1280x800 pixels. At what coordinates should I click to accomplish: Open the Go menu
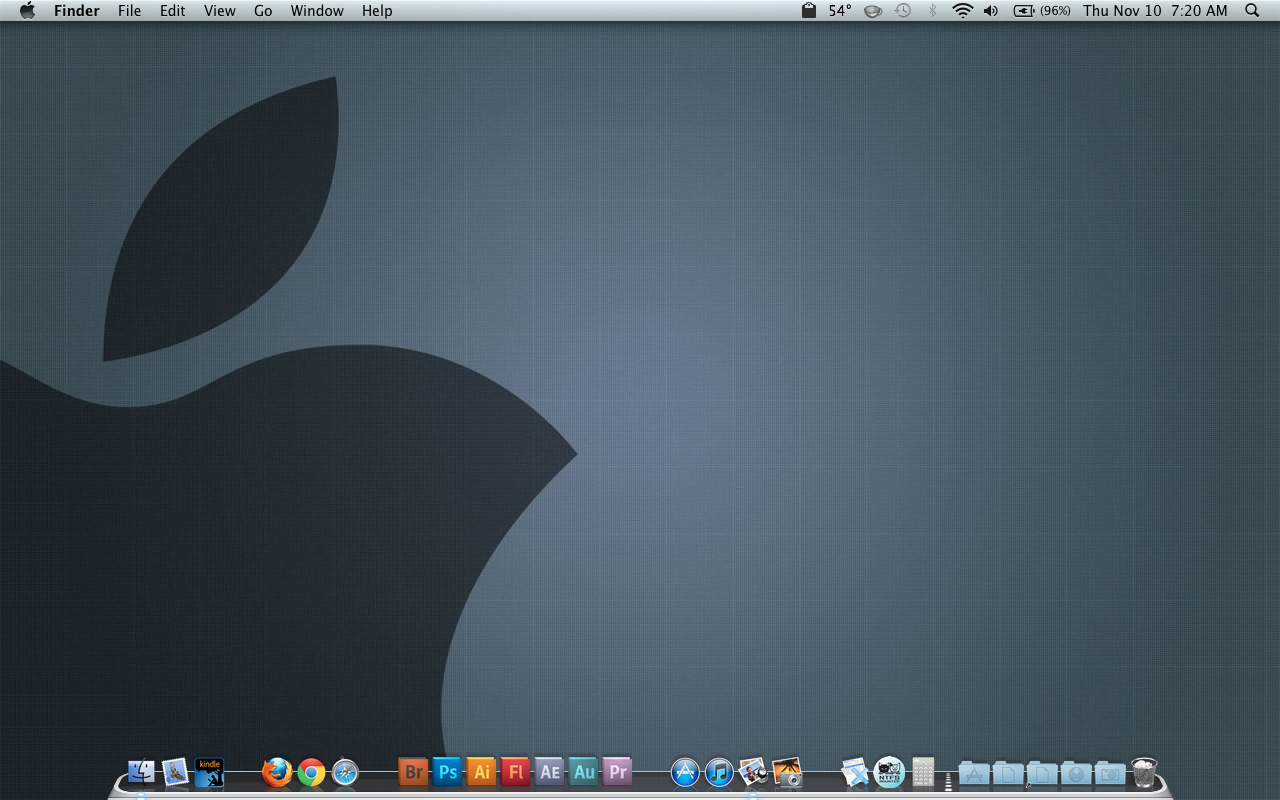[263, 11]
